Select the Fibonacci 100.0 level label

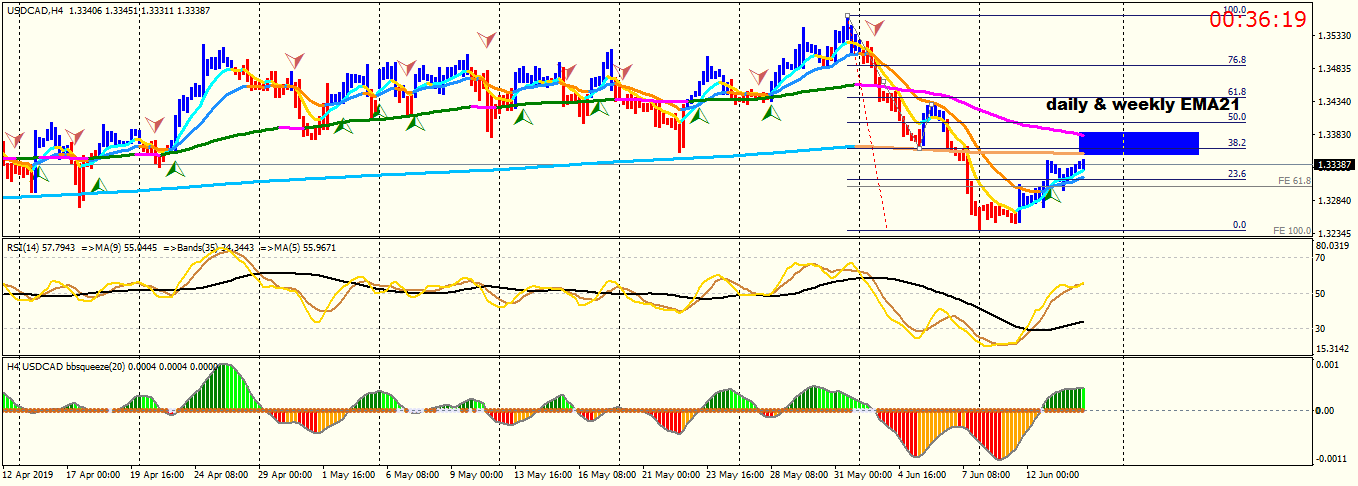click(1234, 10)
